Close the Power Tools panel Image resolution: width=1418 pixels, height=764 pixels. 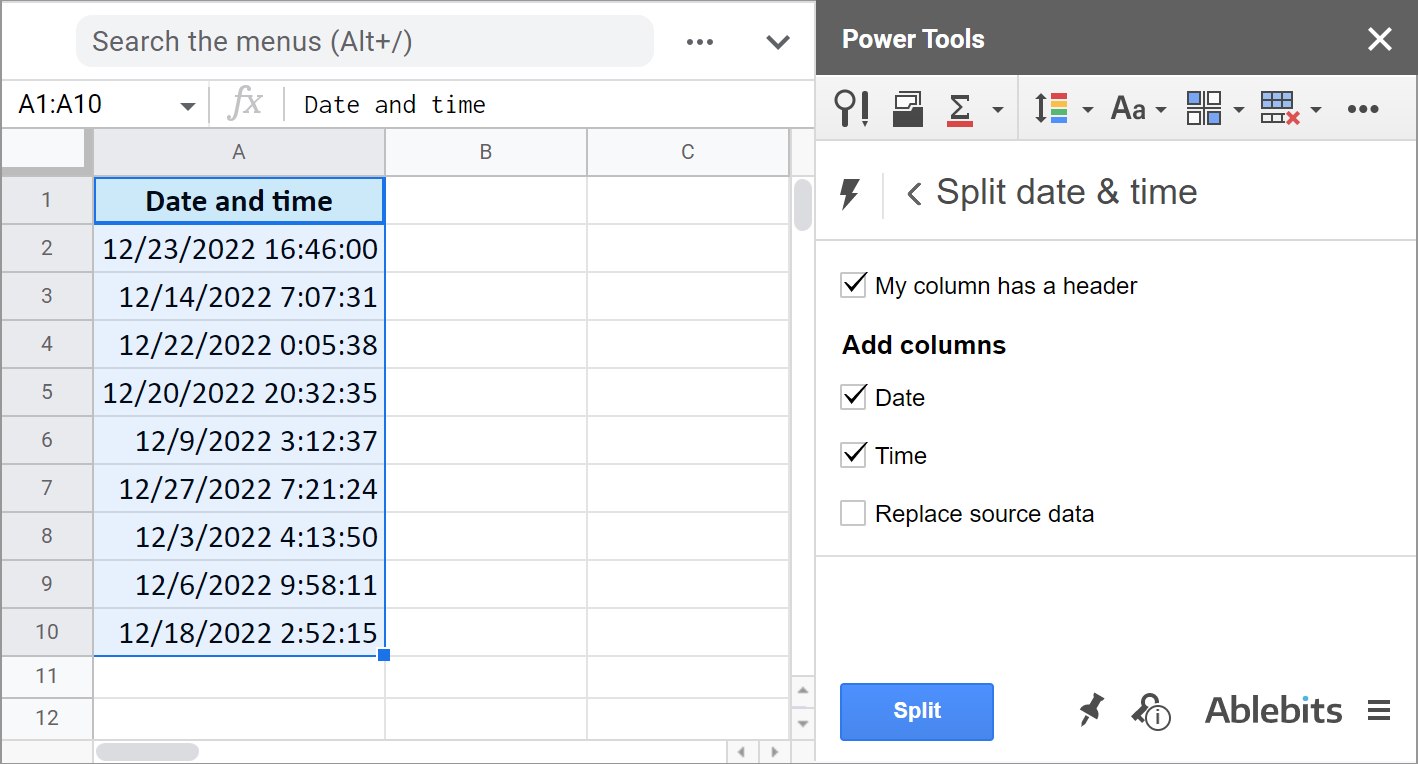[x=1380, y=39]
